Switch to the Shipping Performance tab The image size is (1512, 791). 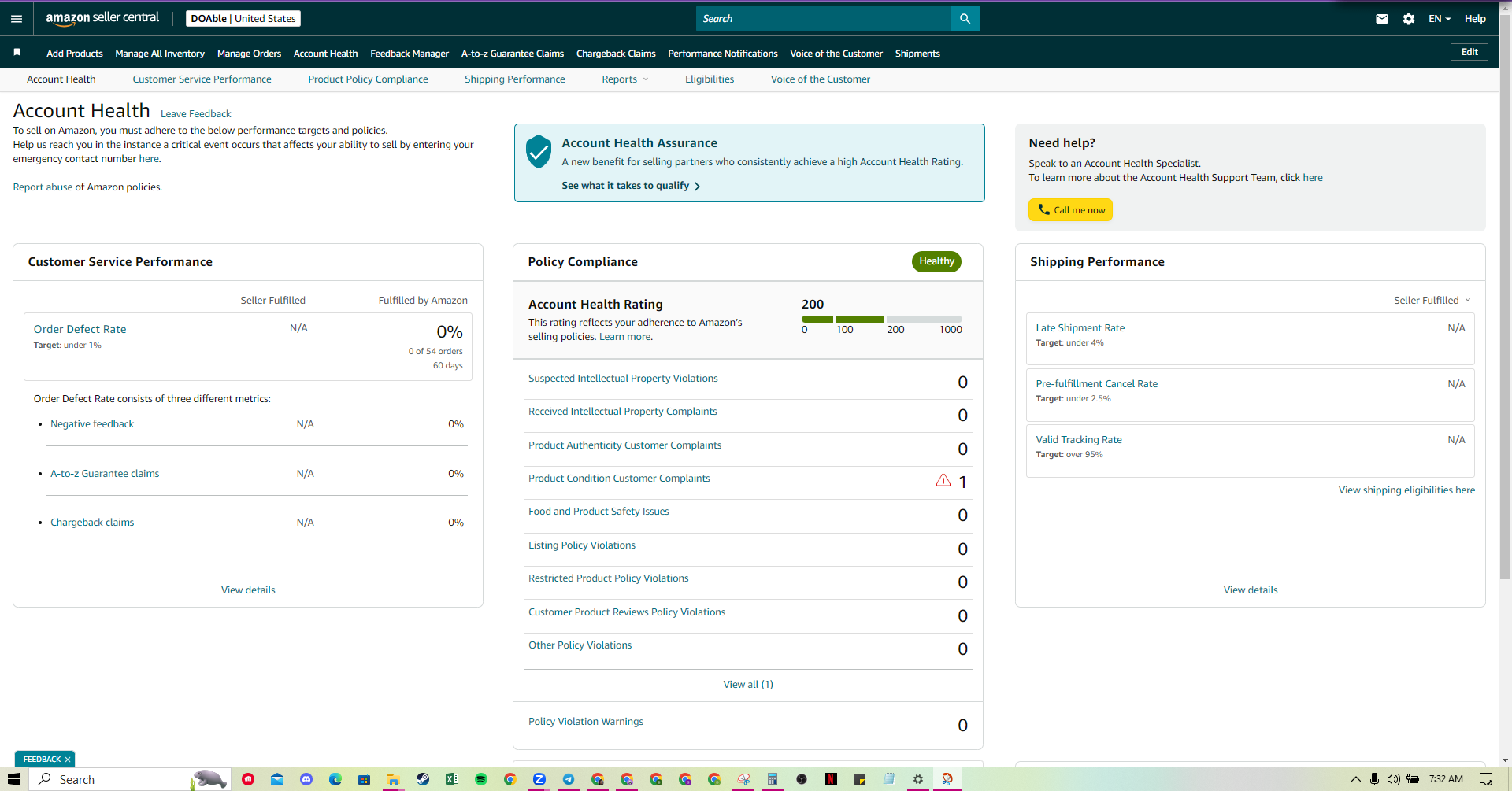pyautogui.click(x=515, y=79)
